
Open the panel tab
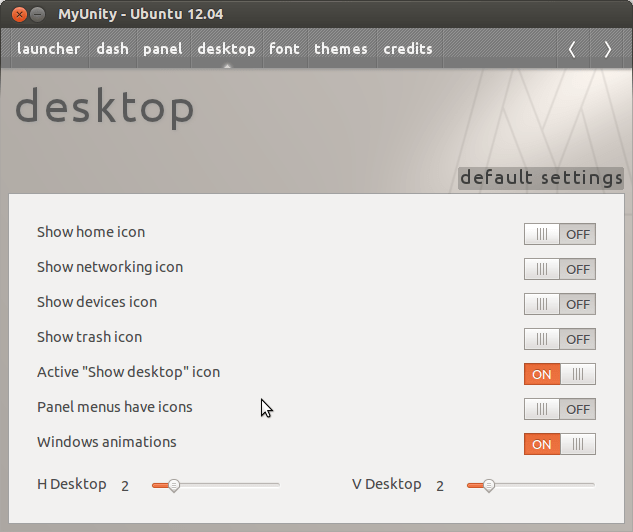(163, 49)
